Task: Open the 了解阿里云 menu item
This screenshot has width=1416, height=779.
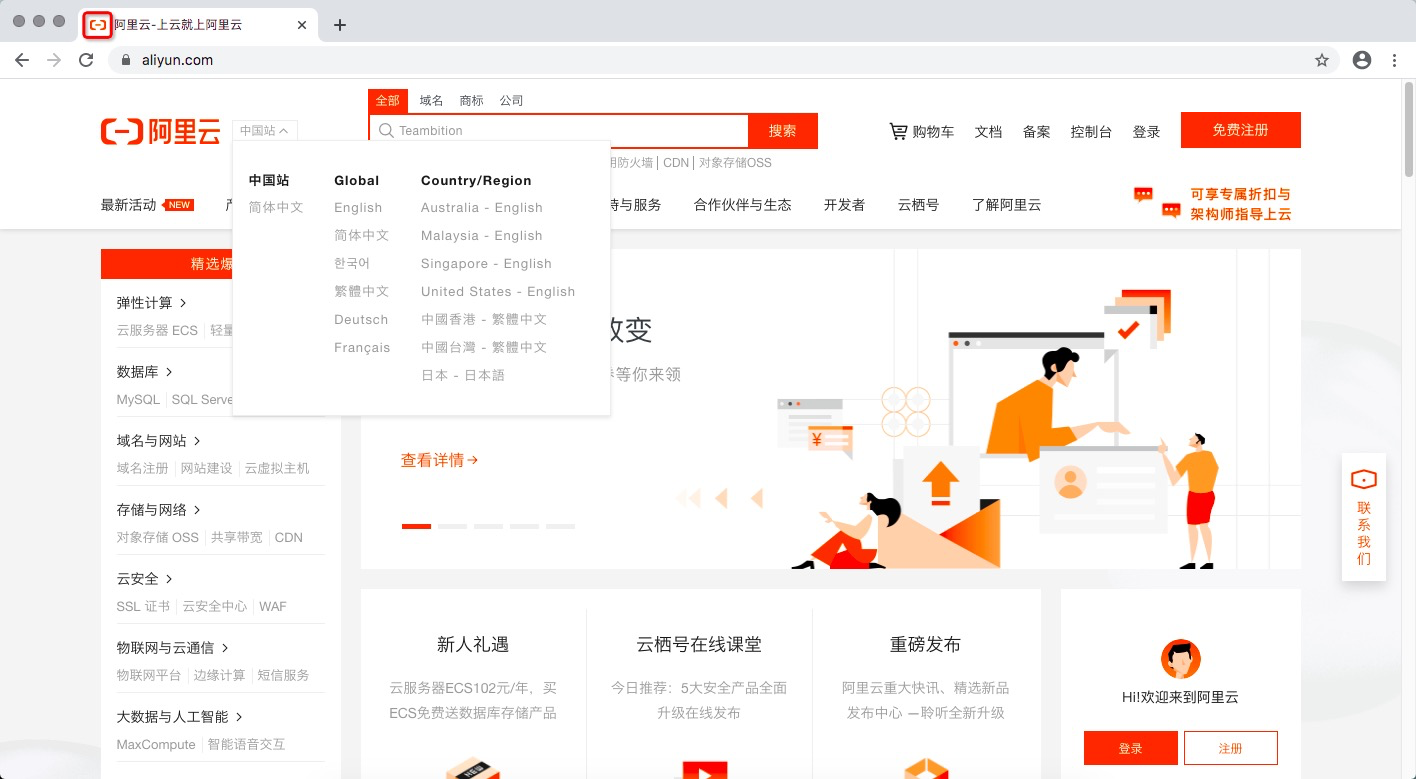Action: click(1006, 205)
